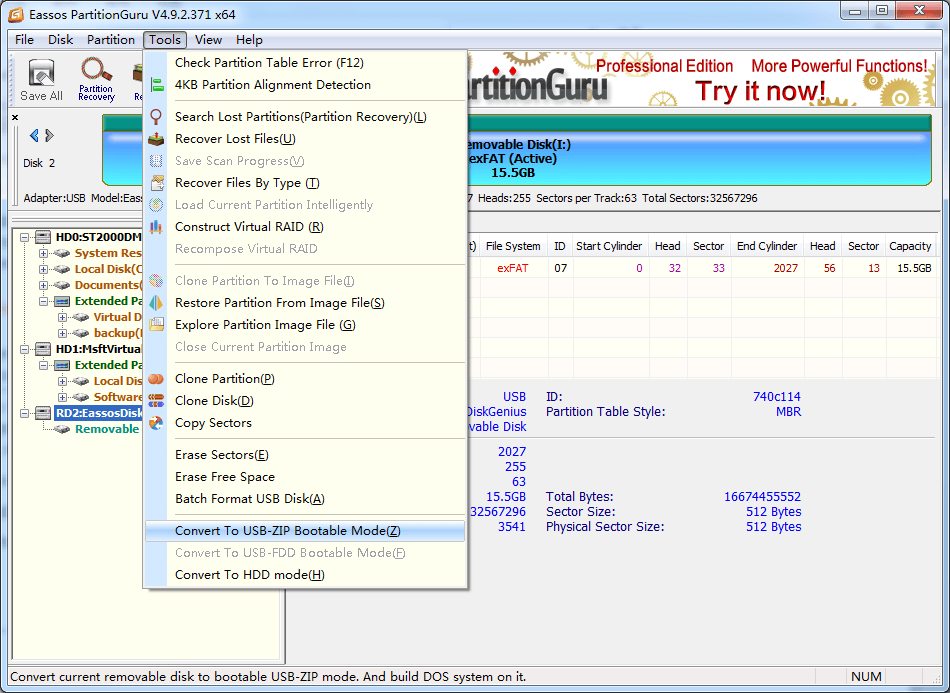Click the Recover Lost Files icon
The image size is (950, 693).
156,139
